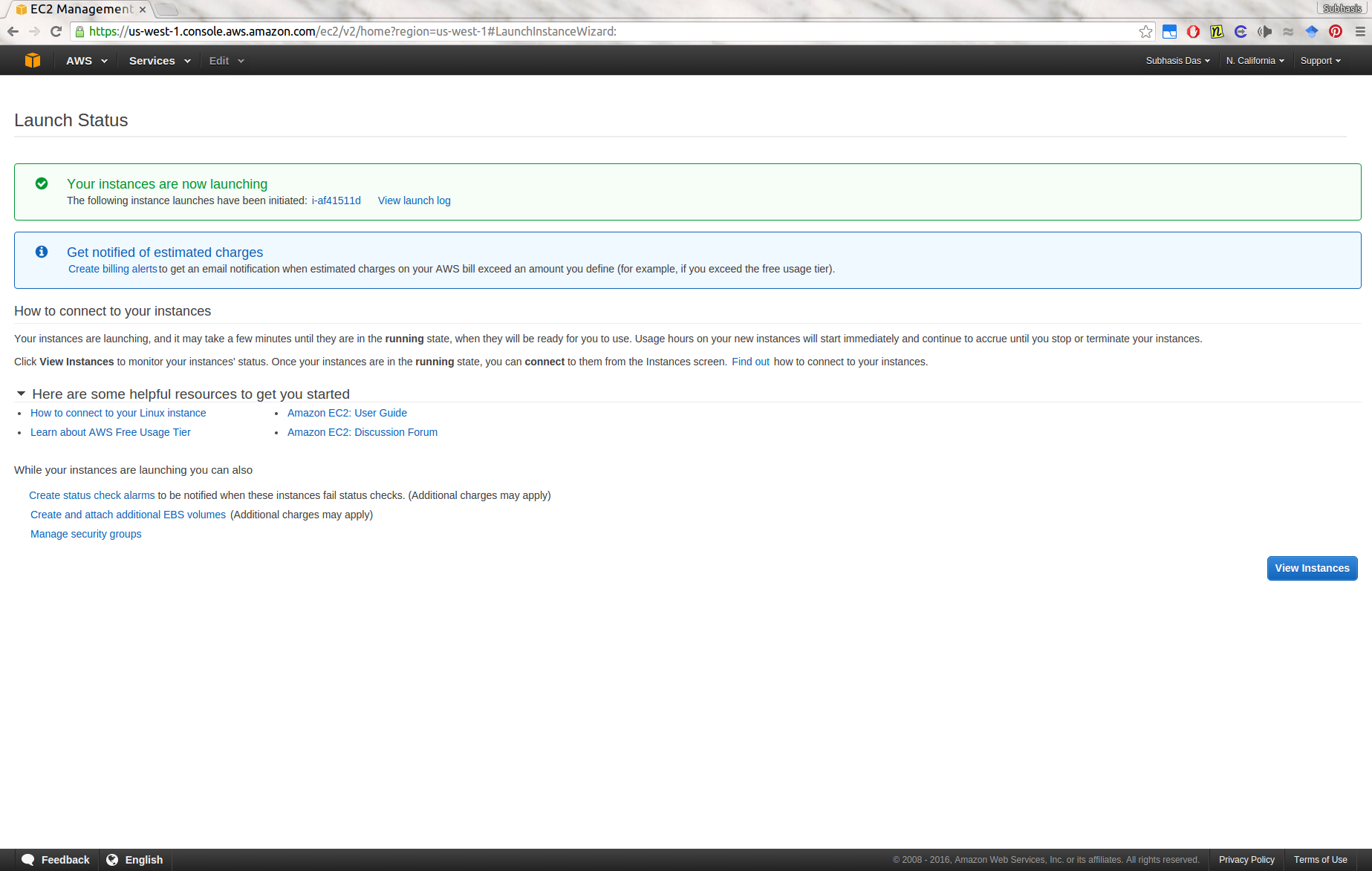Open the Edit menu in navbar

226,61
